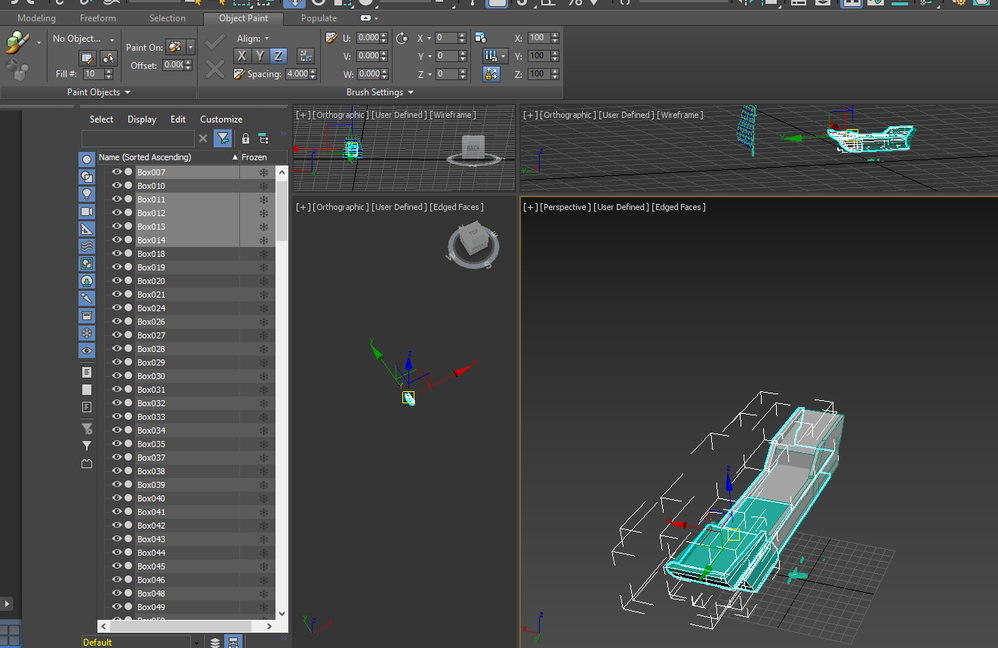This screenshot has width=998, height=648.
Task: Expand the Paint On dropdown arrow
Action: click(190, 47)
